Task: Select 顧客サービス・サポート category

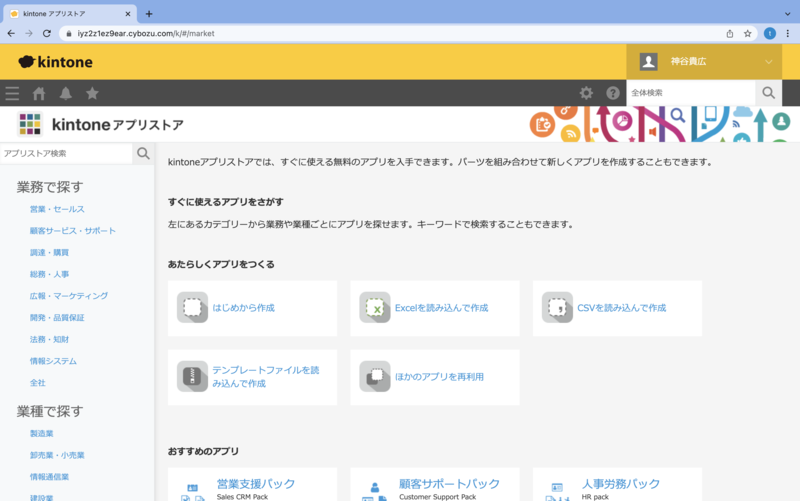Action: coord(72,231)
